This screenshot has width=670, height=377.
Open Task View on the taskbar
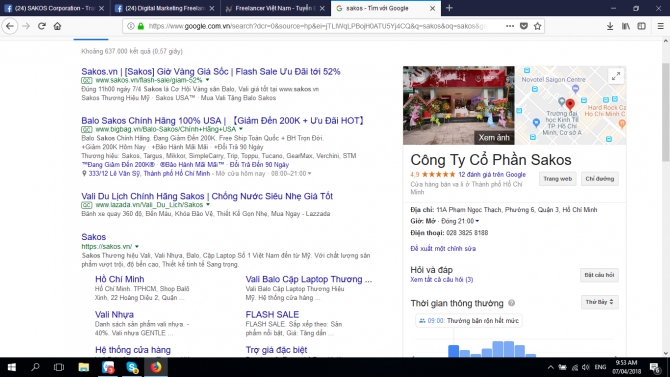(59, 367)
